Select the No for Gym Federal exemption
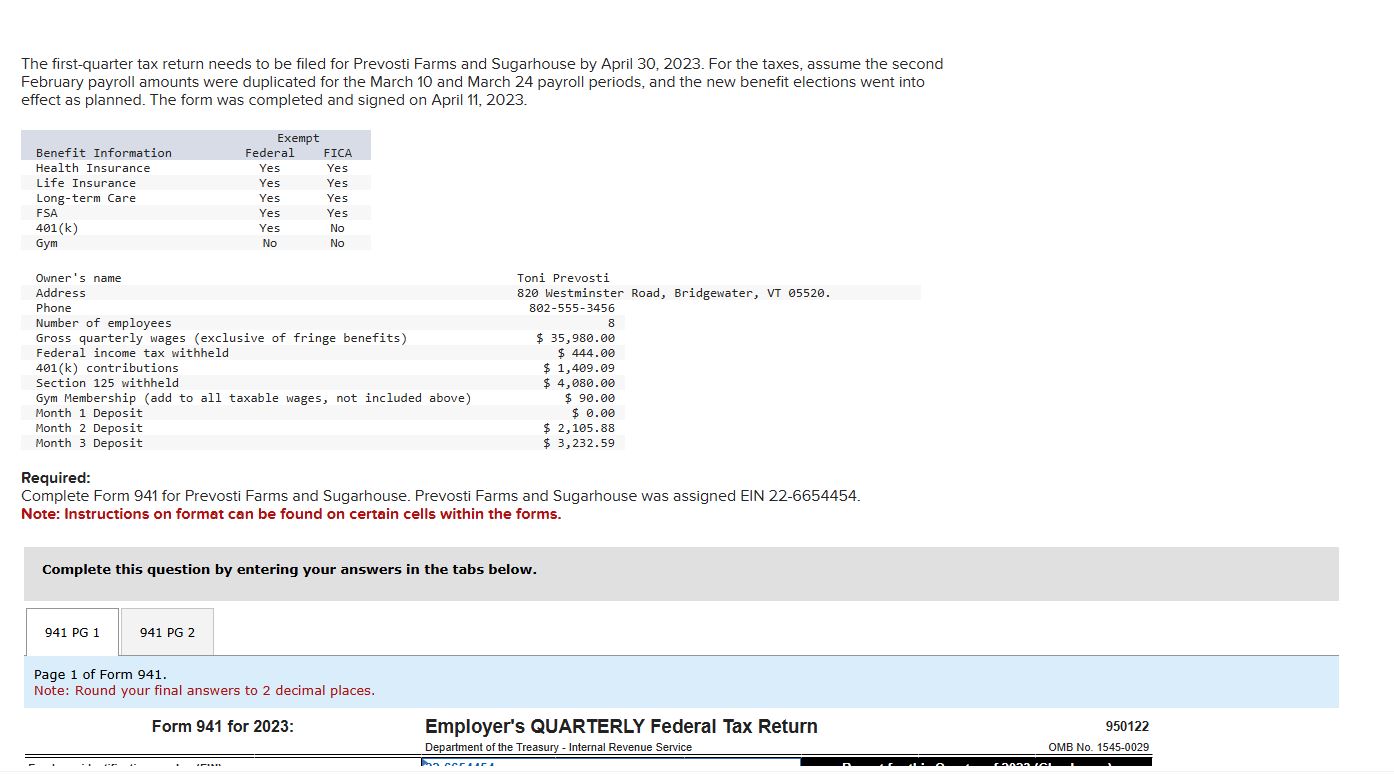Screen dimensions: 1394x775 268,243
